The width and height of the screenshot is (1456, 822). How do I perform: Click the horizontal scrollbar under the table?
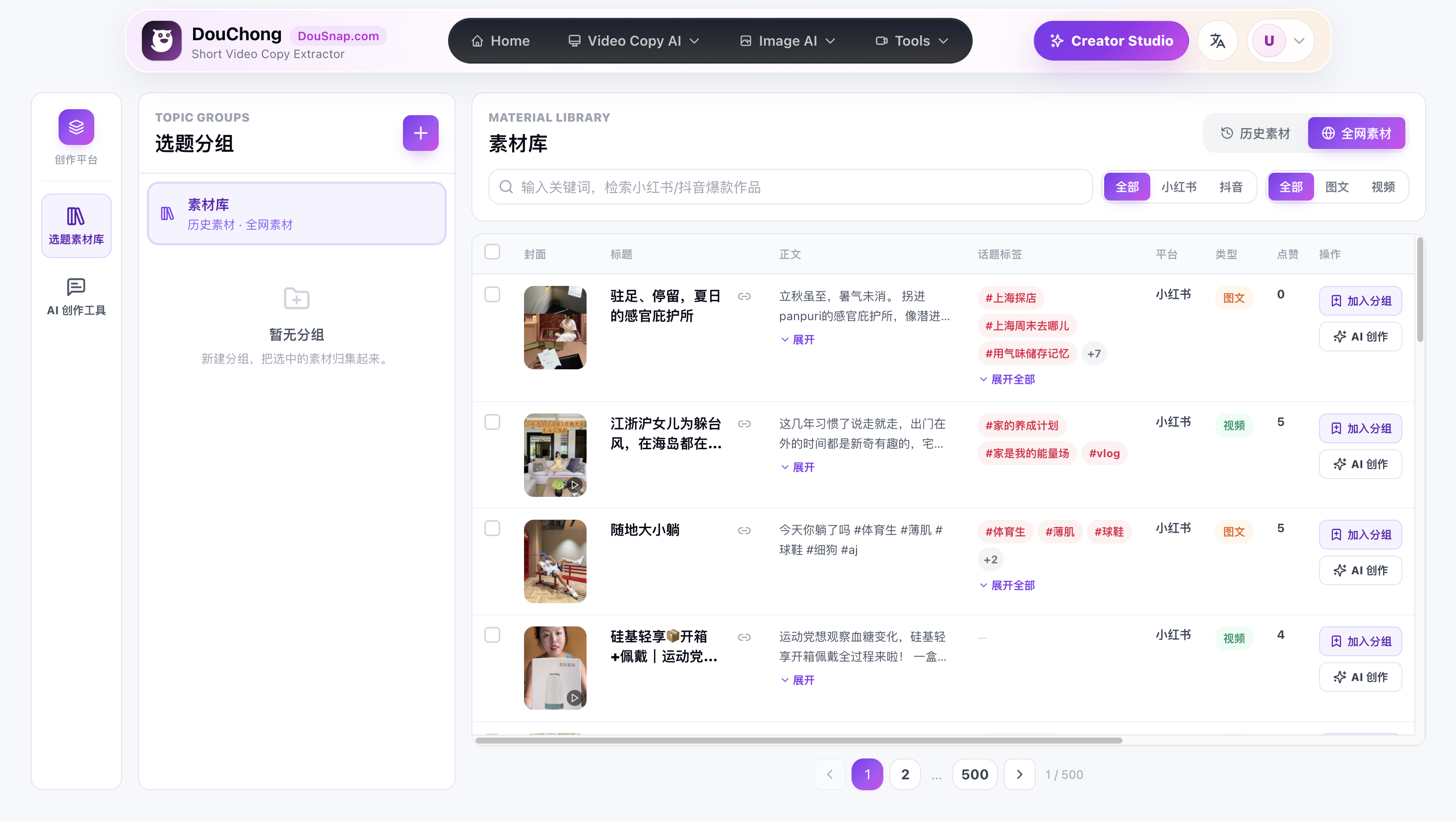pos(798,740)
